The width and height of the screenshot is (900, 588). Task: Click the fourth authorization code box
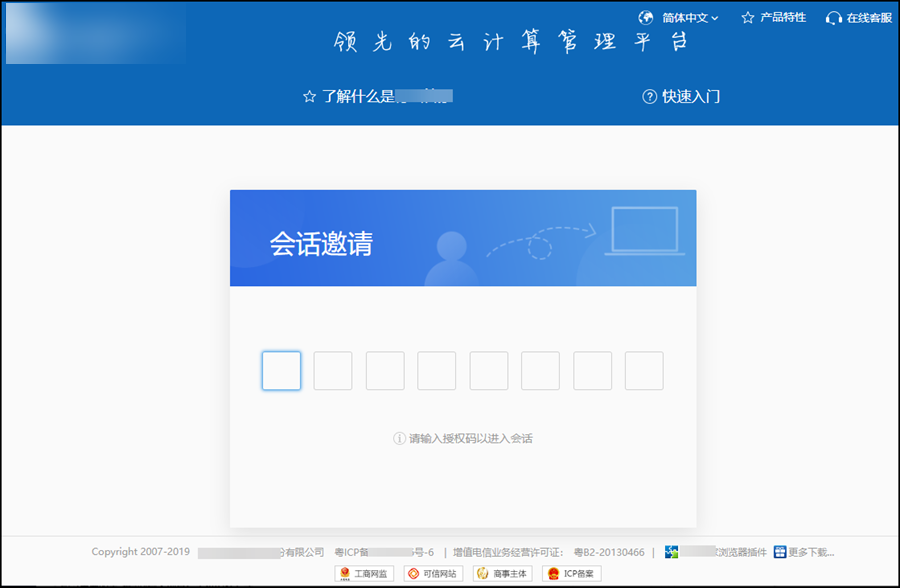click(x=437, y=371)
